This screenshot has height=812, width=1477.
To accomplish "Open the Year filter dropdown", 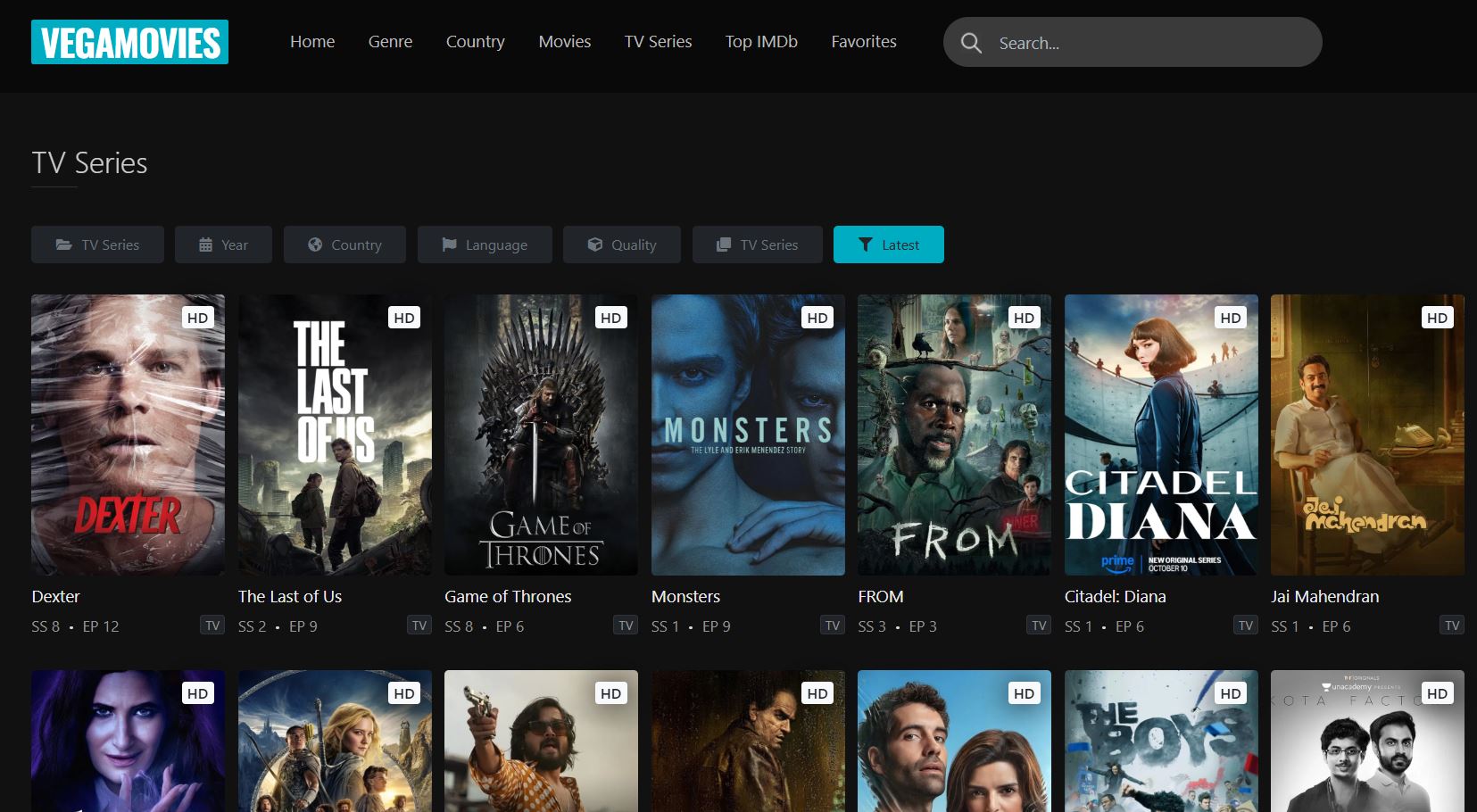I will [223, 244].
